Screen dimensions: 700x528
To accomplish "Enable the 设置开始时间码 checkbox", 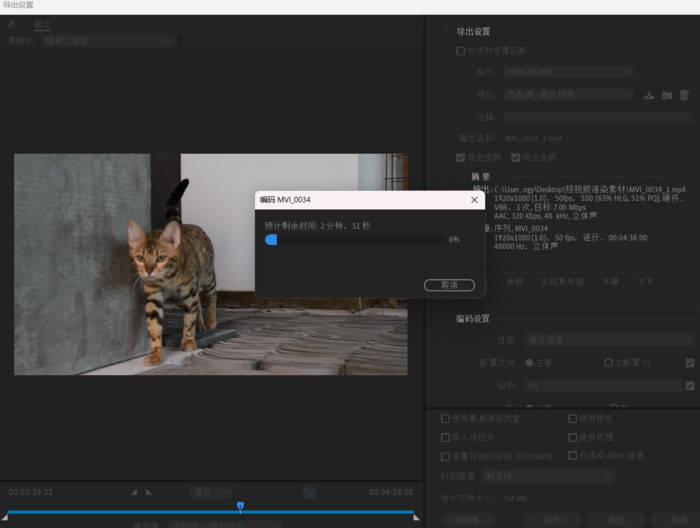I will (x=445, y=456).
